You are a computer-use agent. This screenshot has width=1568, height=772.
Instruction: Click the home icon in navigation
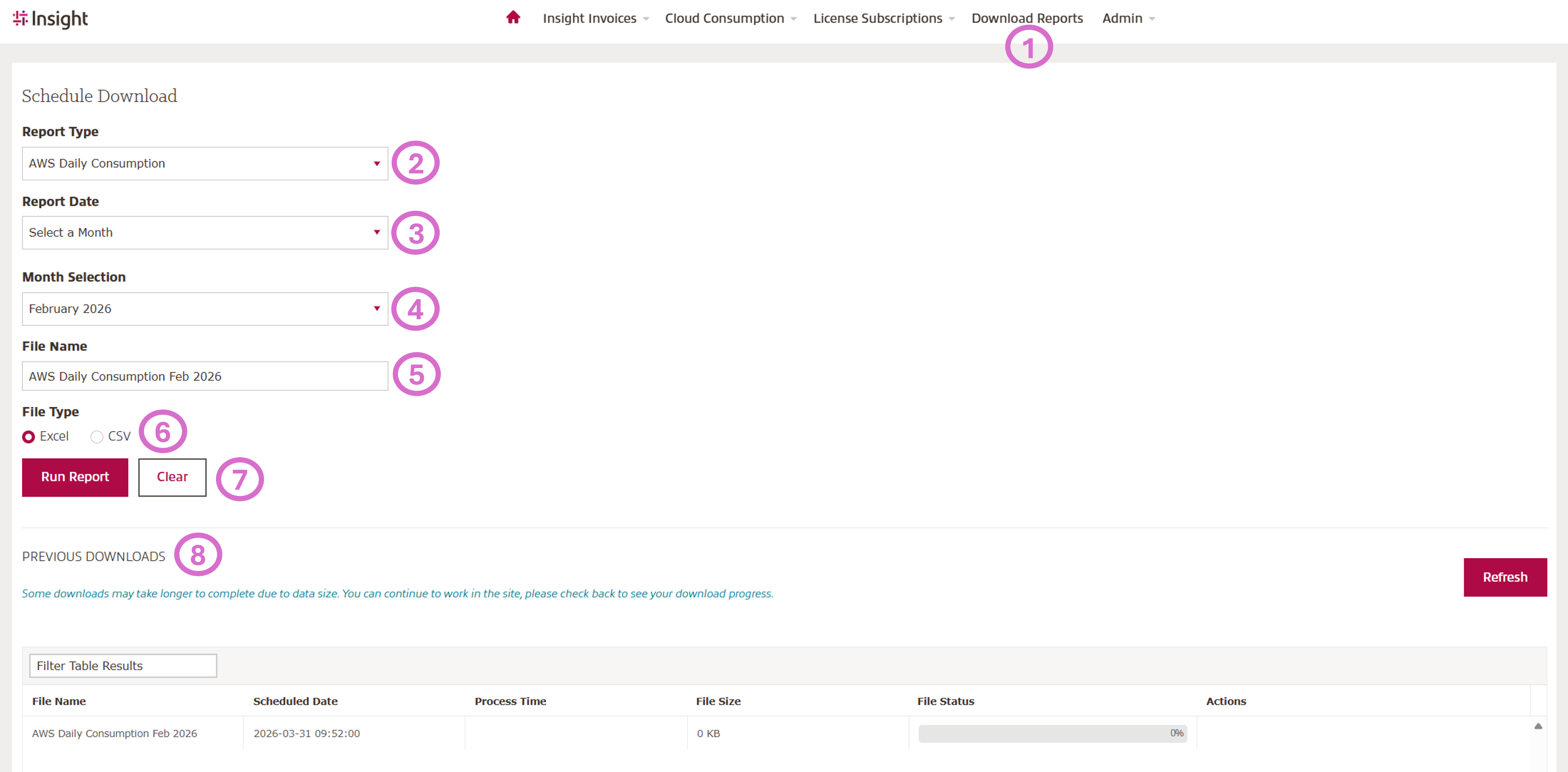(512, 18)
